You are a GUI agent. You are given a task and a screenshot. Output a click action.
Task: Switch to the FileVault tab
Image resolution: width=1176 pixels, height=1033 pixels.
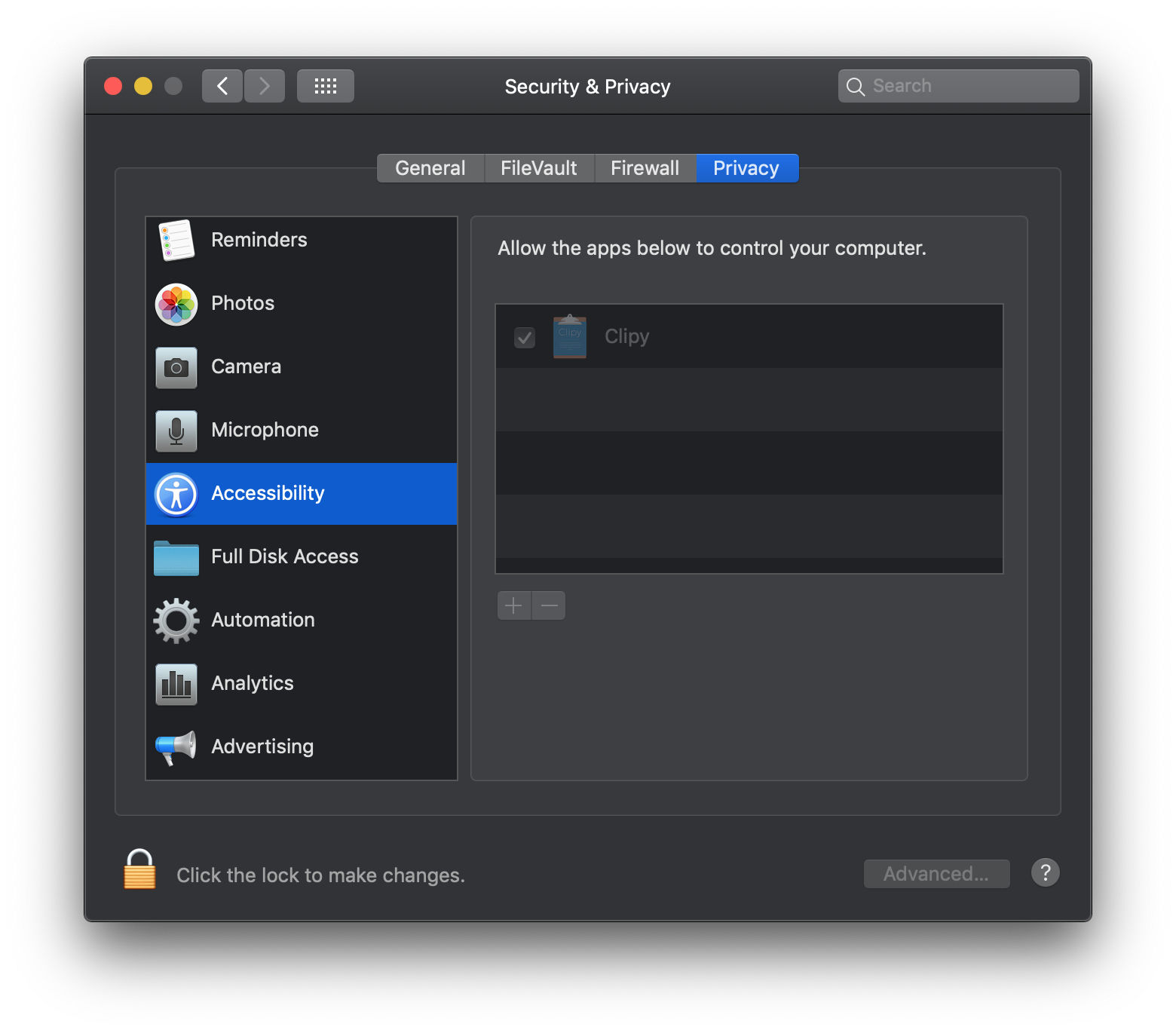538,167
